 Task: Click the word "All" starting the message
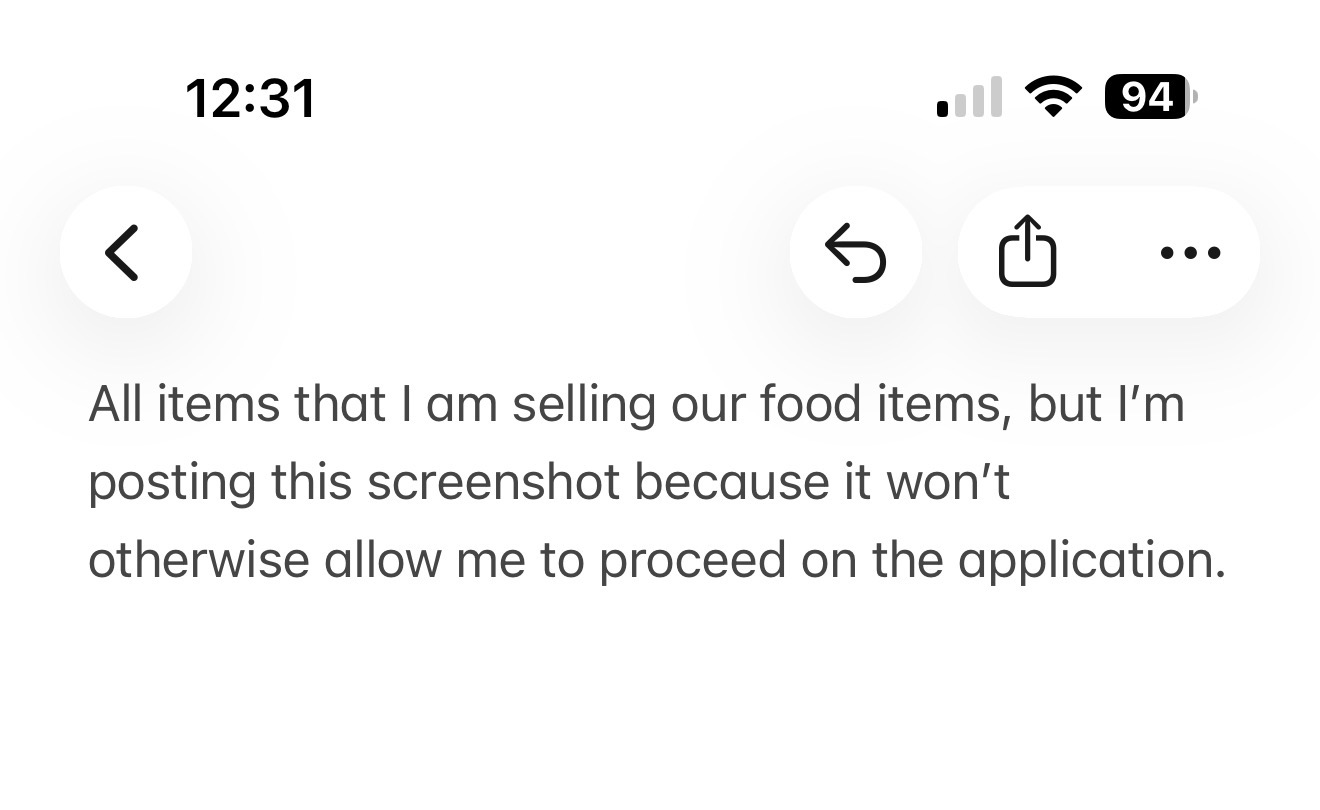click(115, 405)
